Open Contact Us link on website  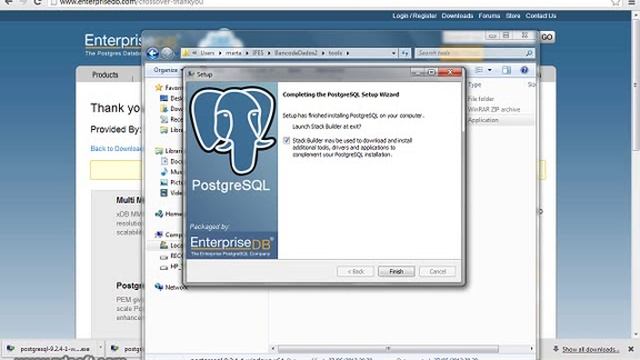pyautogui.click(x=541, y=16)
